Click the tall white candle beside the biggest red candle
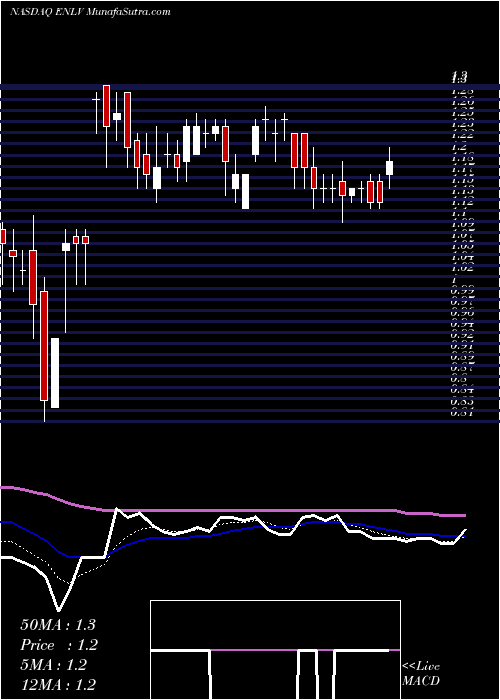This screenshot has width=500, height=700. (x=55, y=373)
